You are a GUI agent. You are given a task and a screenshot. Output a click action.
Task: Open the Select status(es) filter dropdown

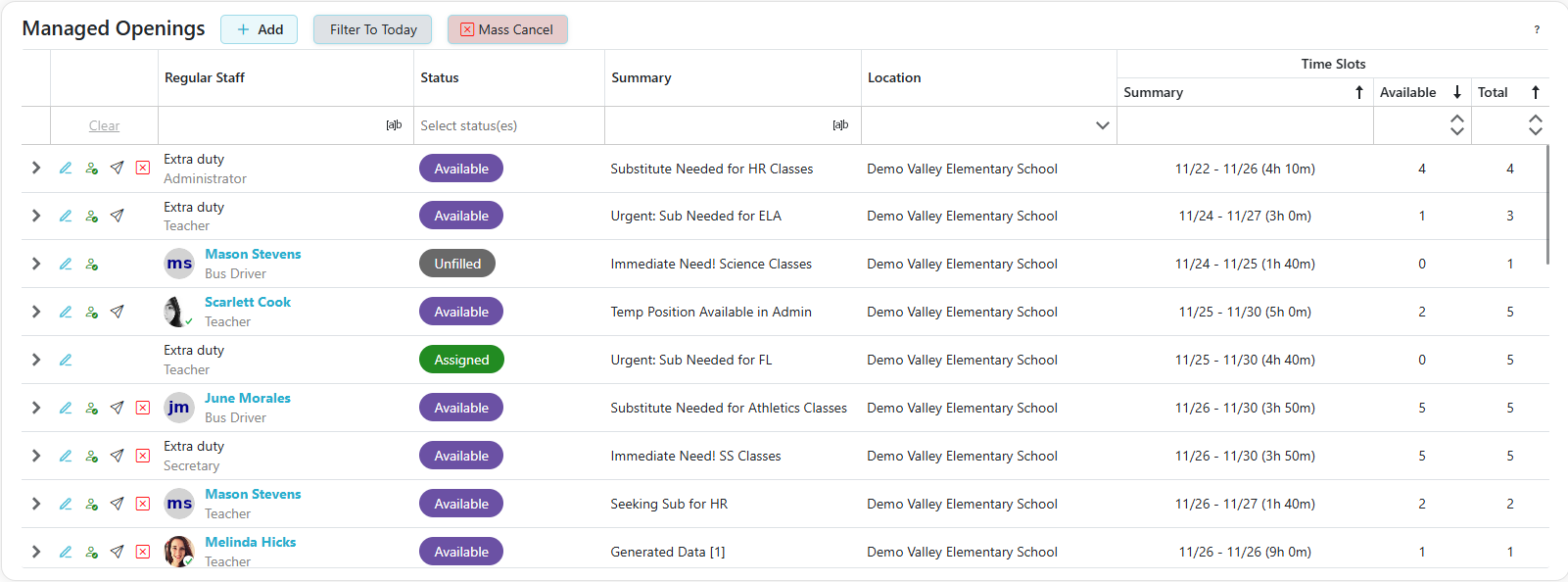click(508, 125)
